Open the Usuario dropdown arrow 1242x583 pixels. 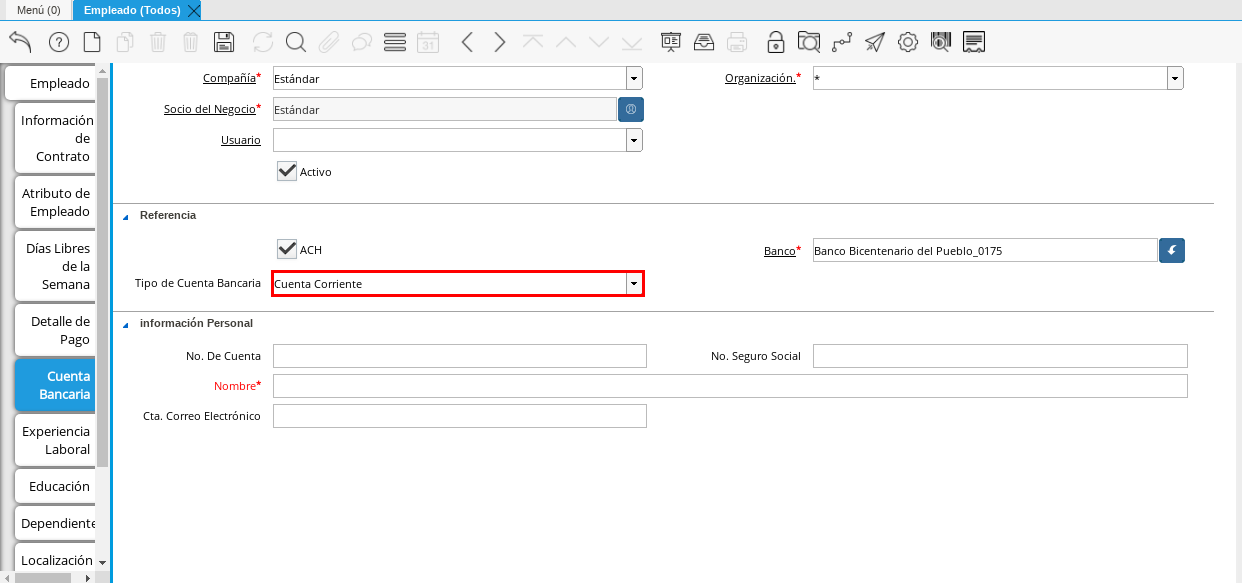(x=634, y=141)
